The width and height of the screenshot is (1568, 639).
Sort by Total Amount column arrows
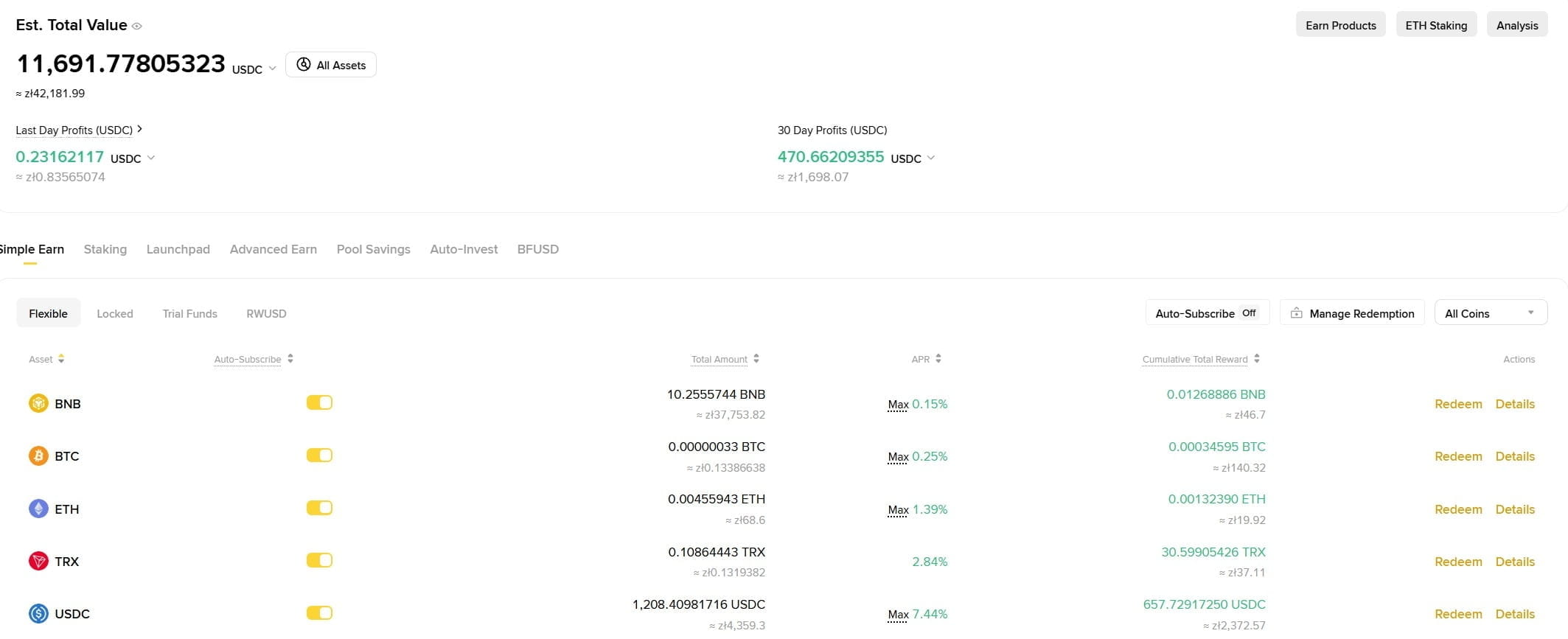point(756,359)
